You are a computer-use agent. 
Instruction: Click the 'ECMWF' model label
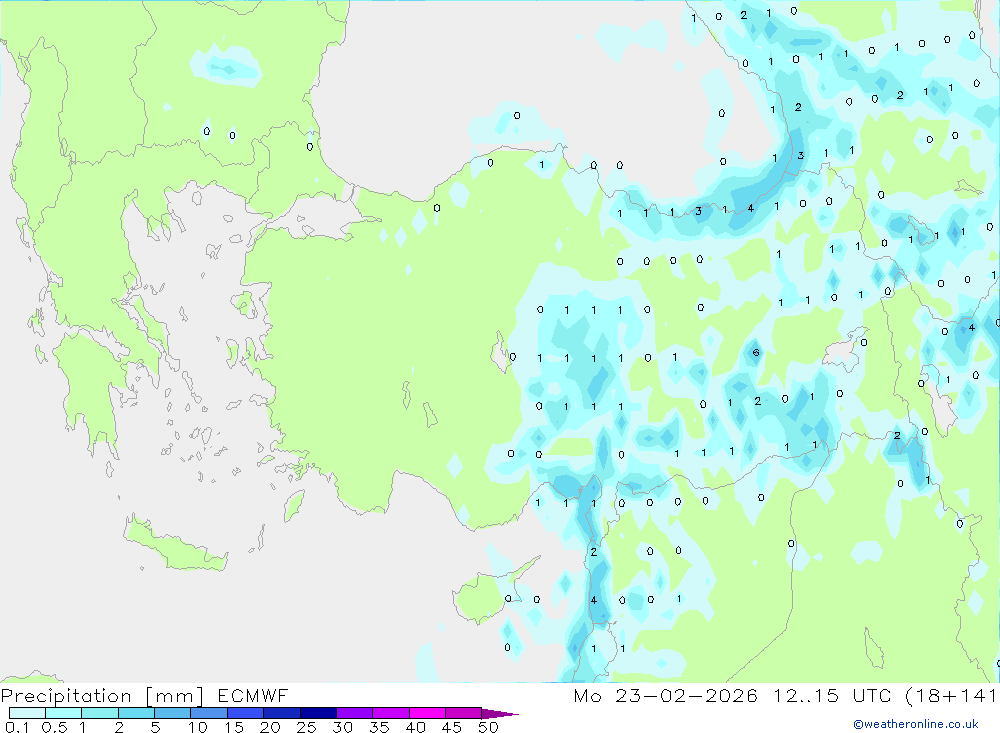point(253,695)
